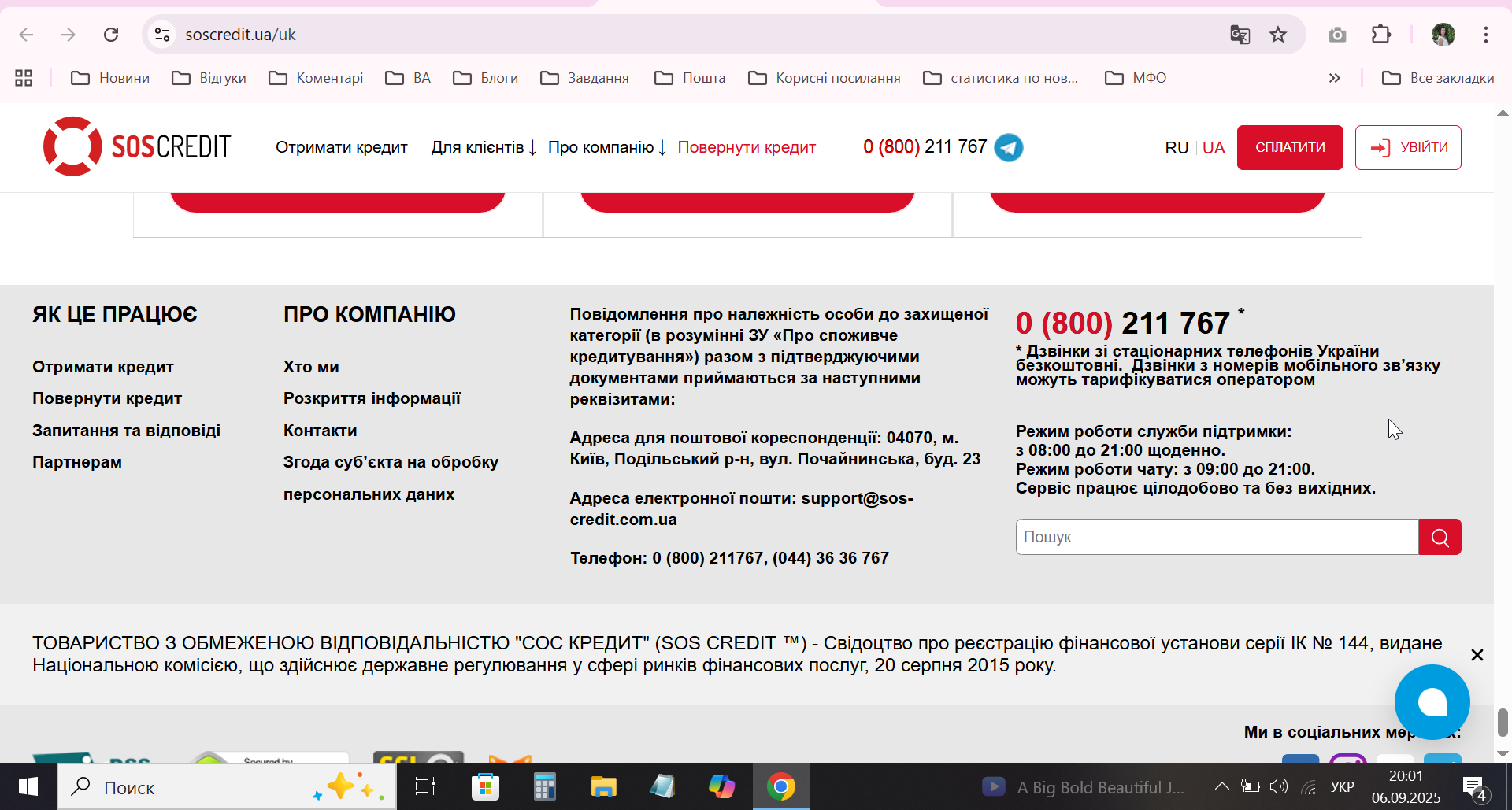The width and height of the screenshot is (1512, 810).
Task: Click into the Пошук search field
Action: tap(1217, 537)
